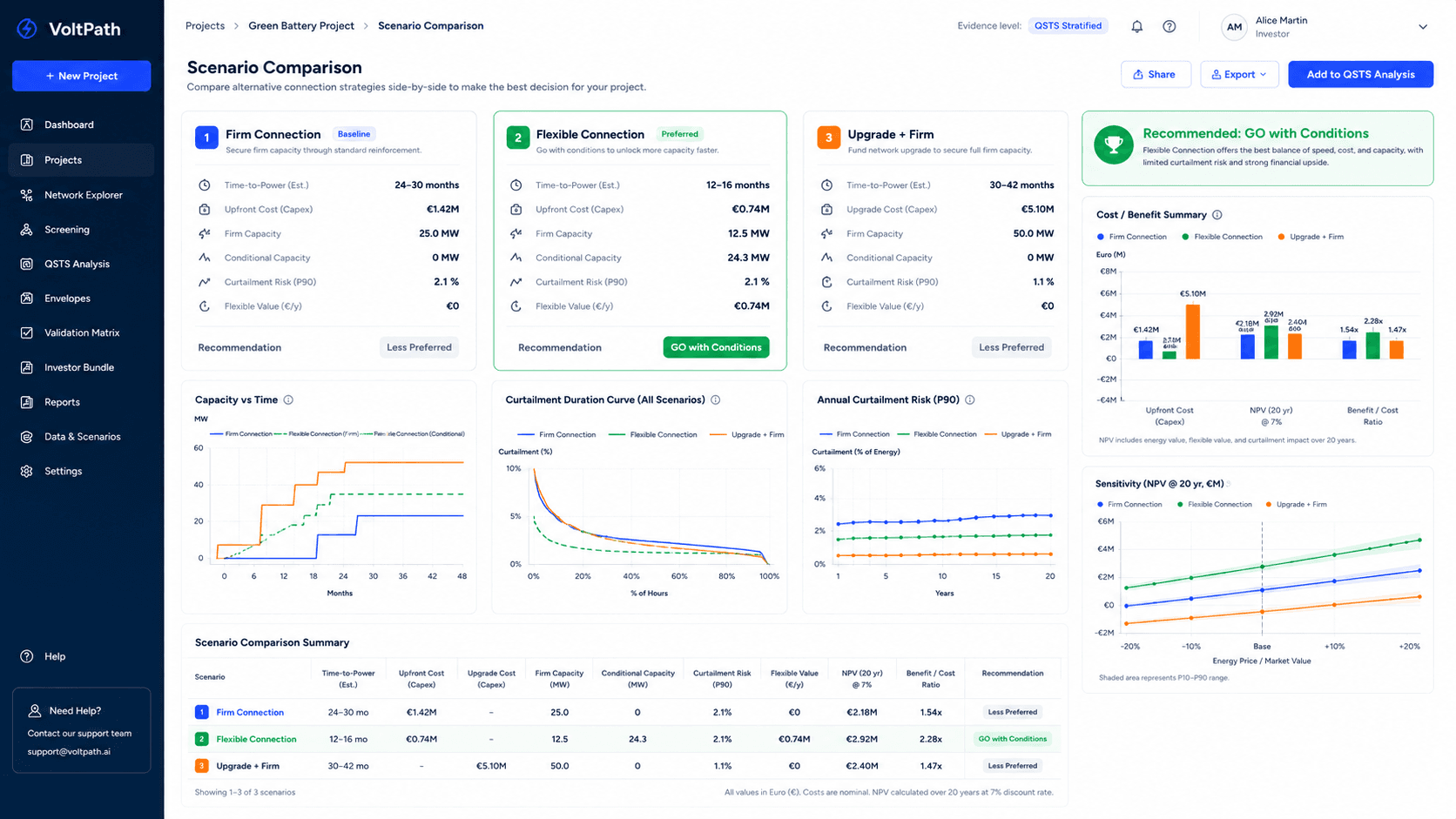Open the Settings gear icon
Viewport: 1456px width, 819px height.
[27, 471]
